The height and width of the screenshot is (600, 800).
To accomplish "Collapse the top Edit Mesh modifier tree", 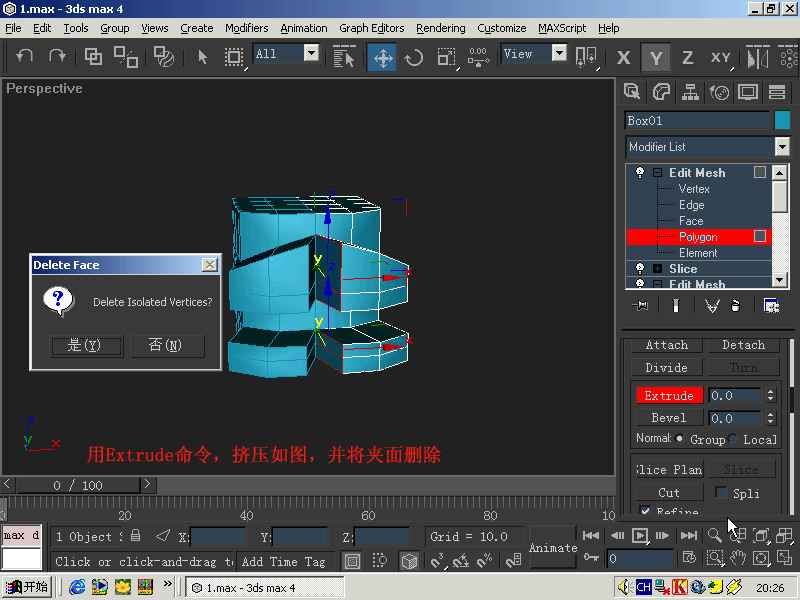I will point(658,172).
